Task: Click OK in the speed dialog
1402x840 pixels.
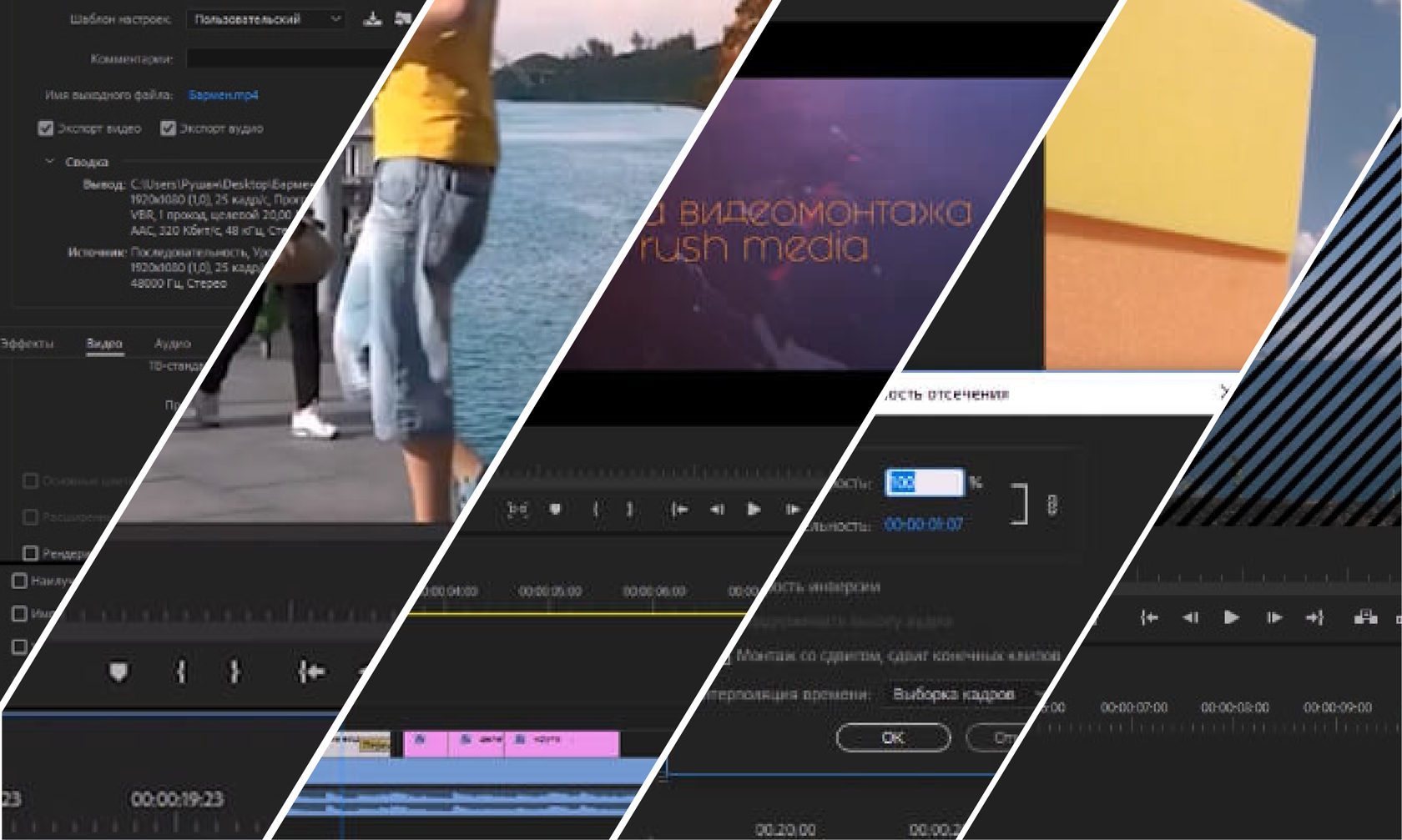Action: [x=893, y=737]
